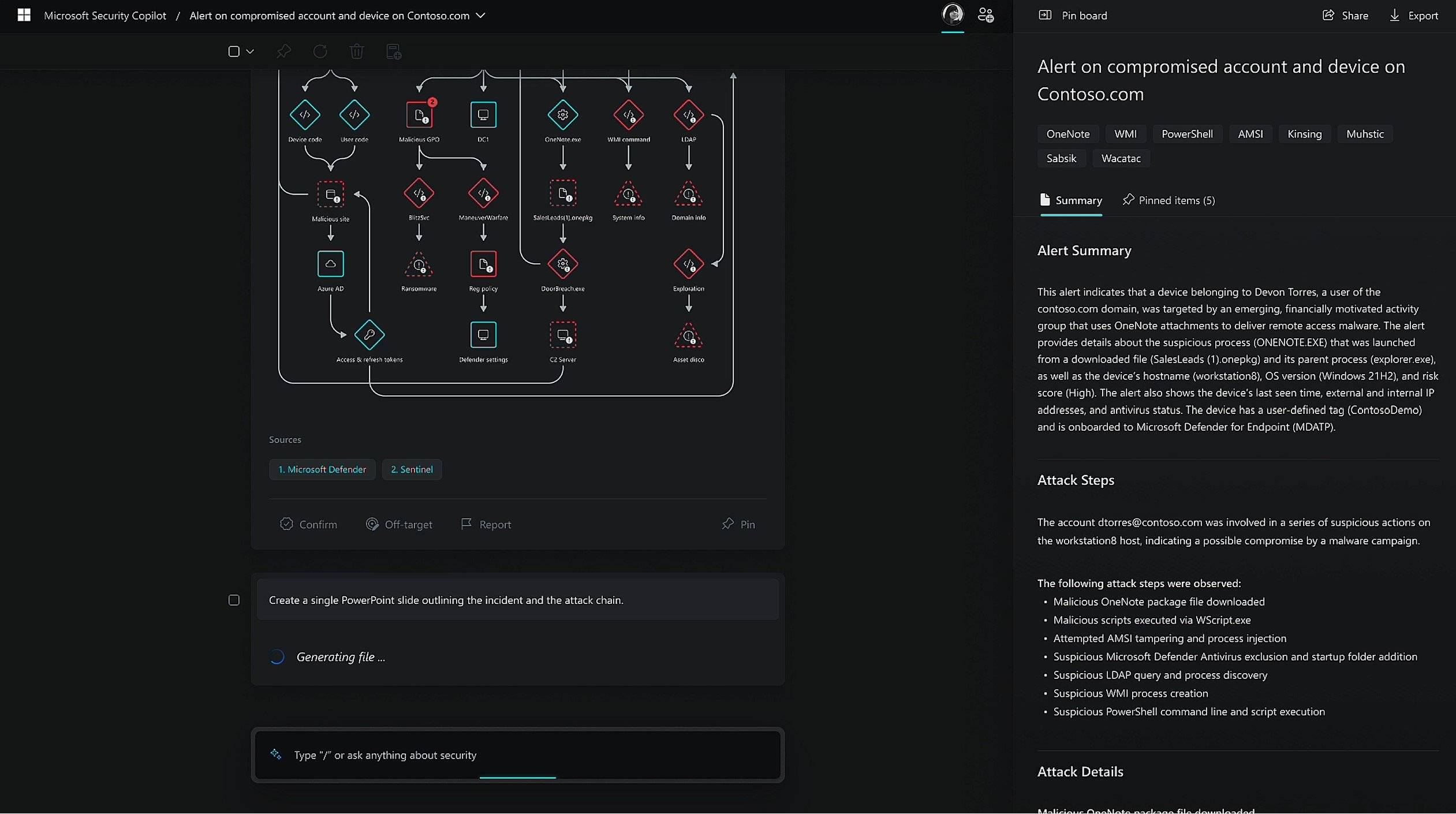Click the Wacatac keyword tag

pyautogui.click(x=1120, y=158)
